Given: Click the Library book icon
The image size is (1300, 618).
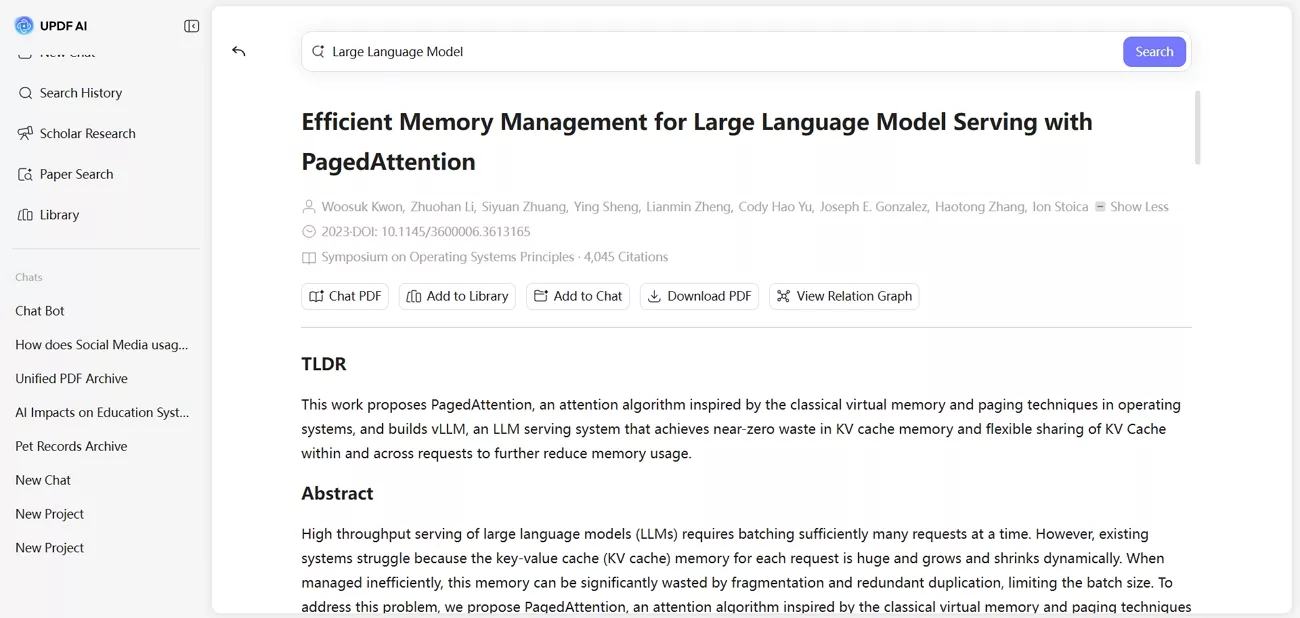Looking at the screenshot, I should (x=26, y=215).
